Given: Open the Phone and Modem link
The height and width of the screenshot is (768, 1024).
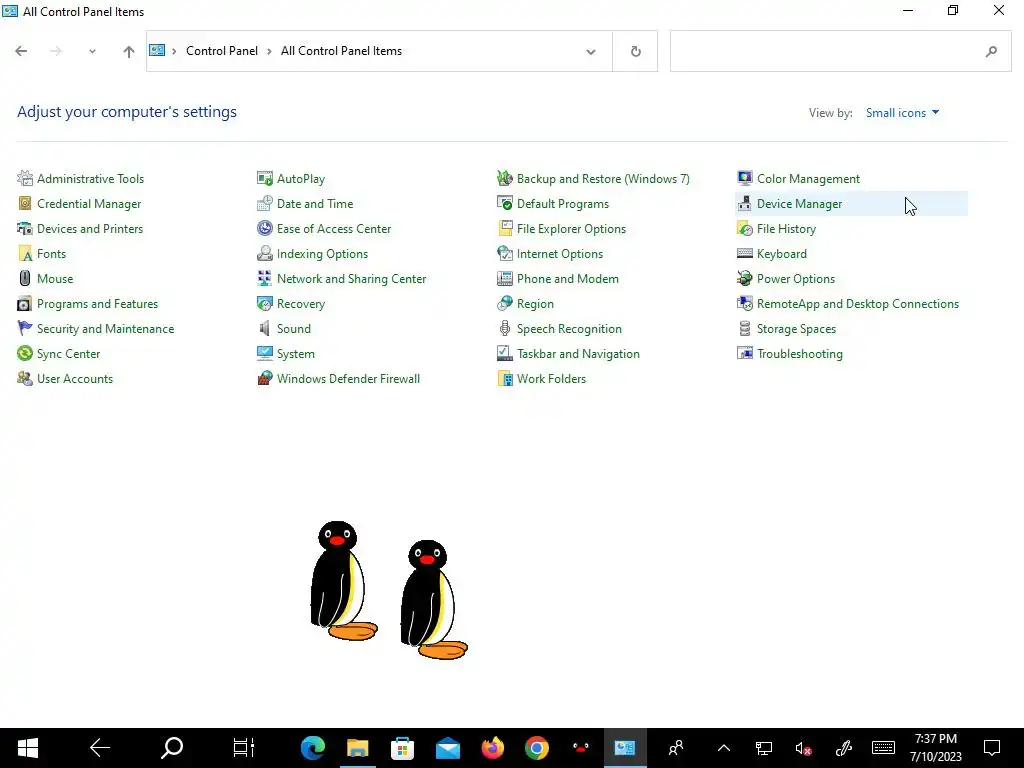Looking at the screenshot, I should pos(568,279).
